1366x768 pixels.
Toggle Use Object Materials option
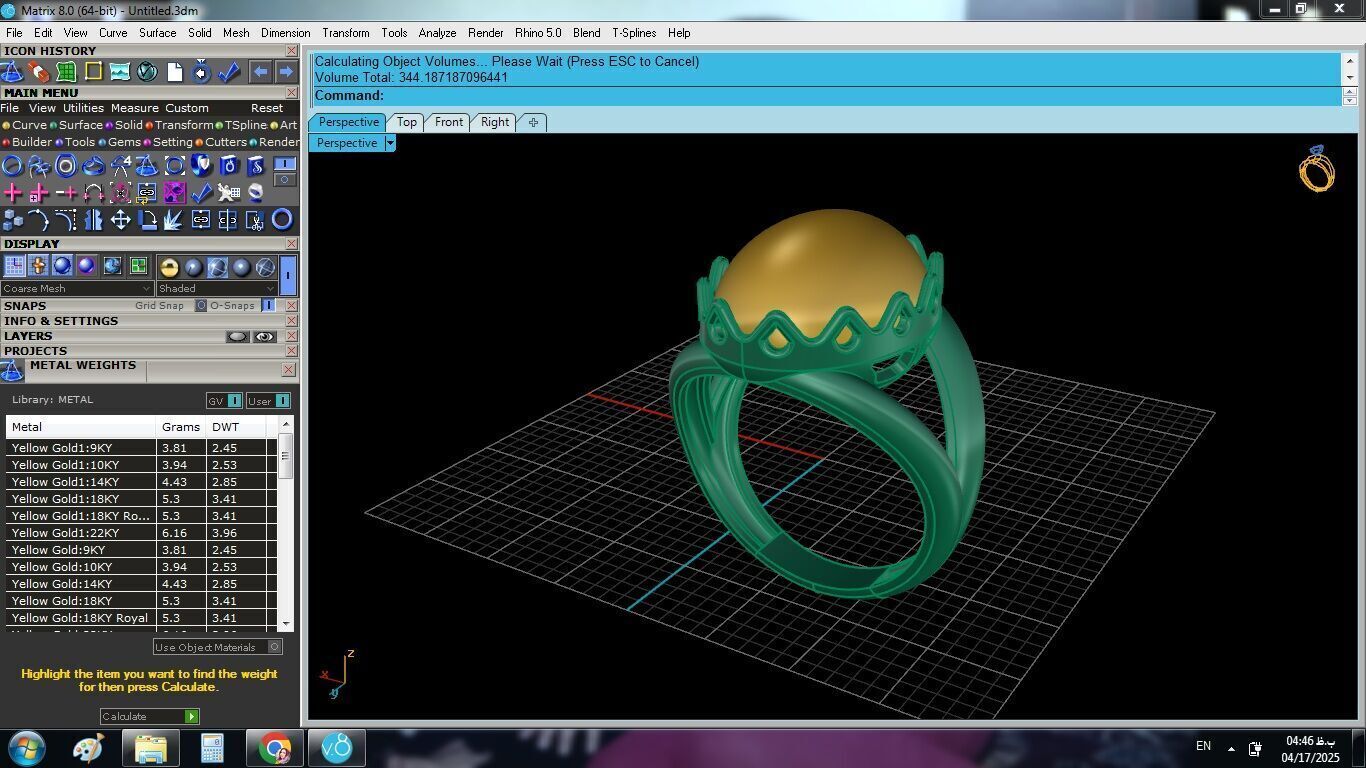click(217, 647)
